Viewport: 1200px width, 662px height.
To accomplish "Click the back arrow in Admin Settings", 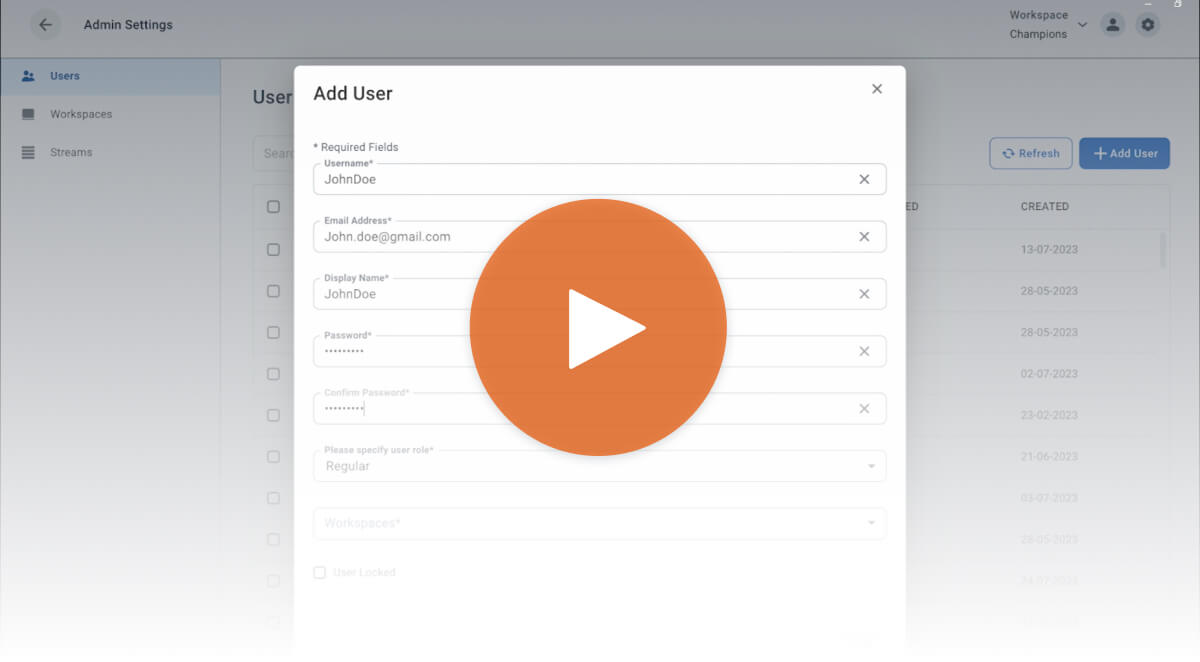I will pos(45,24).
